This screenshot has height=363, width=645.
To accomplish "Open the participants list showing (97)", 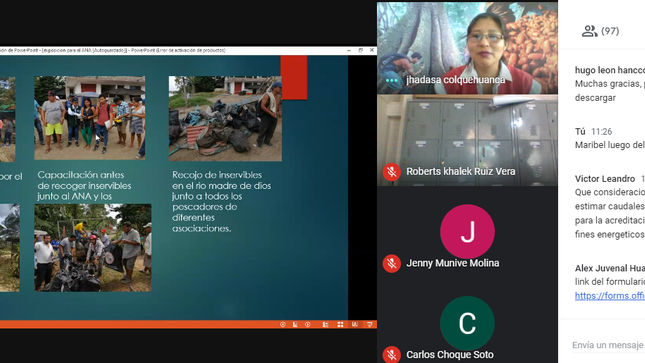I will [600, 31].
